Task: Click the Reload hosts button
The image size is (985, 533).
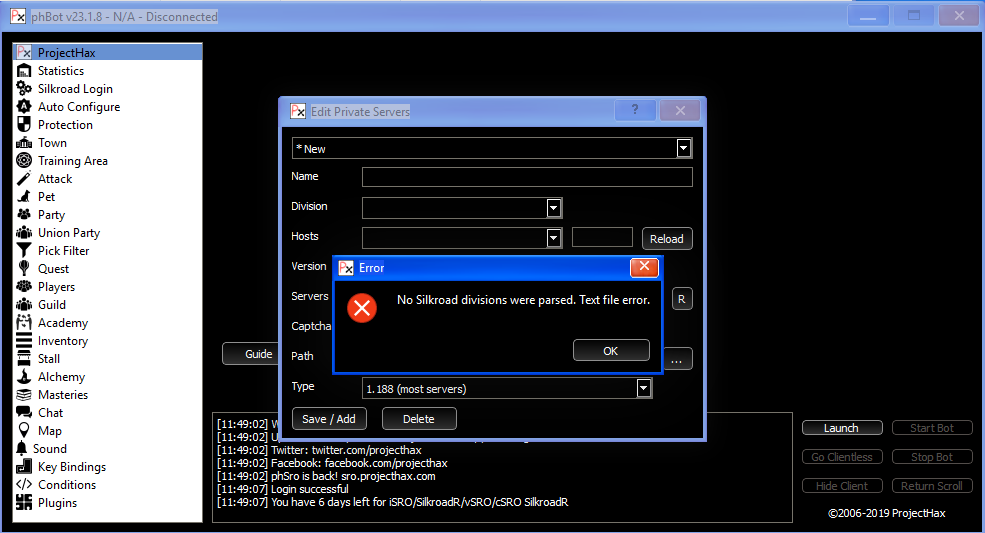Action: pos(666,239)
